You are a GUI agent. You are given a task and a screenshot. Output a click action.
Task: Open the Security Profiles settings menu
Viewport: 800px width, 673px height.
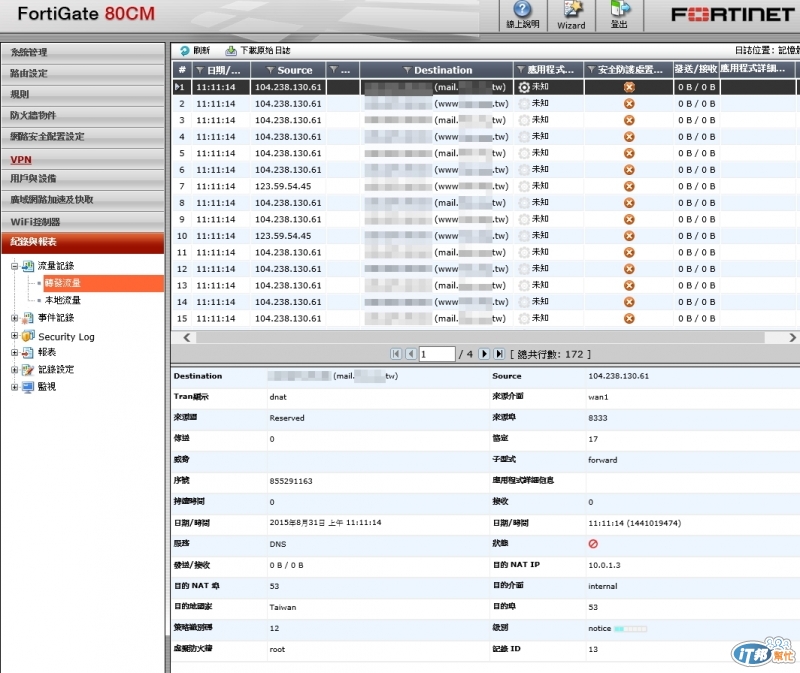[83, 137]
